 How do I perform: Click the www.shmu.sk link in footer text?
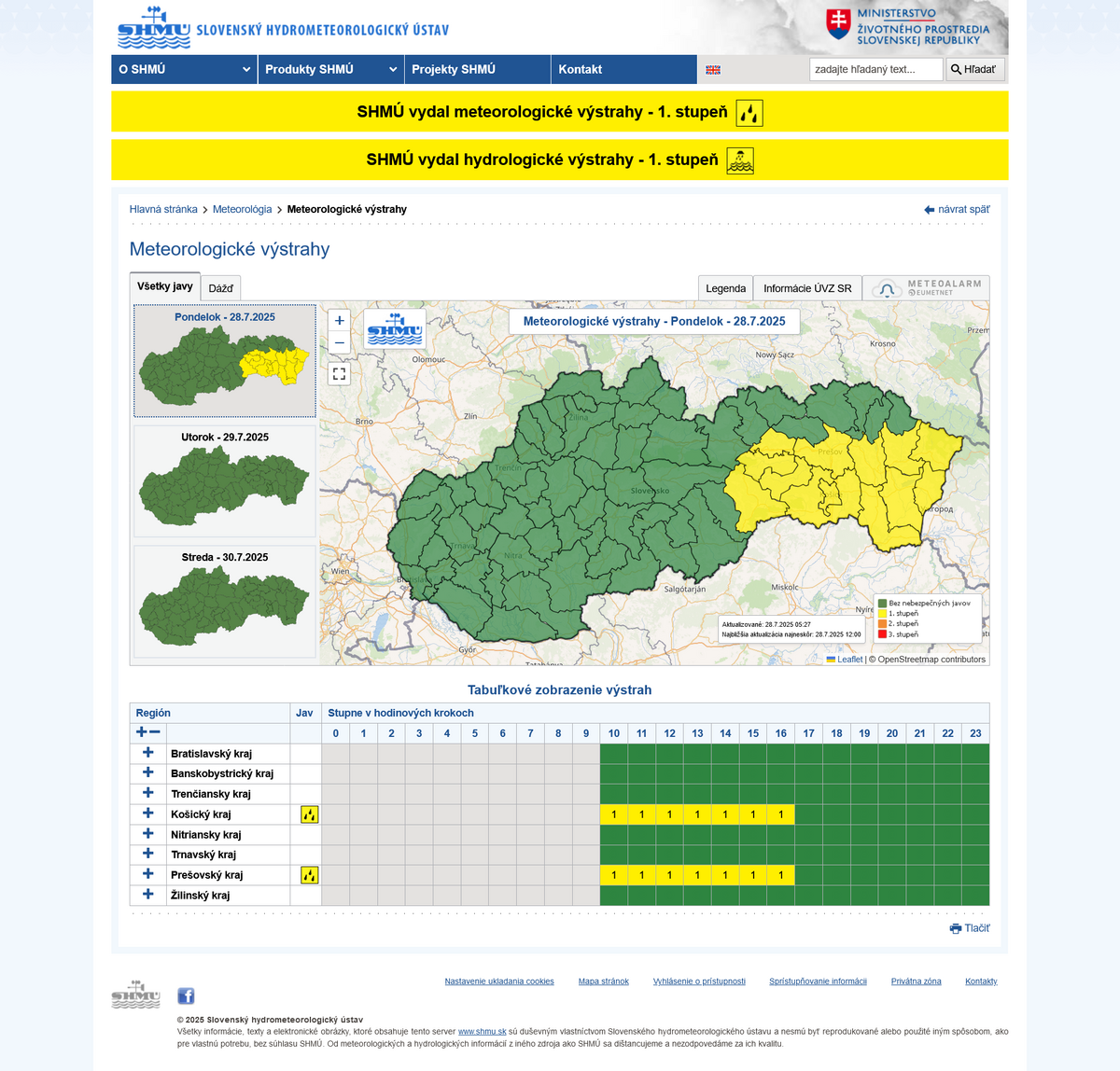(483, 1032)
